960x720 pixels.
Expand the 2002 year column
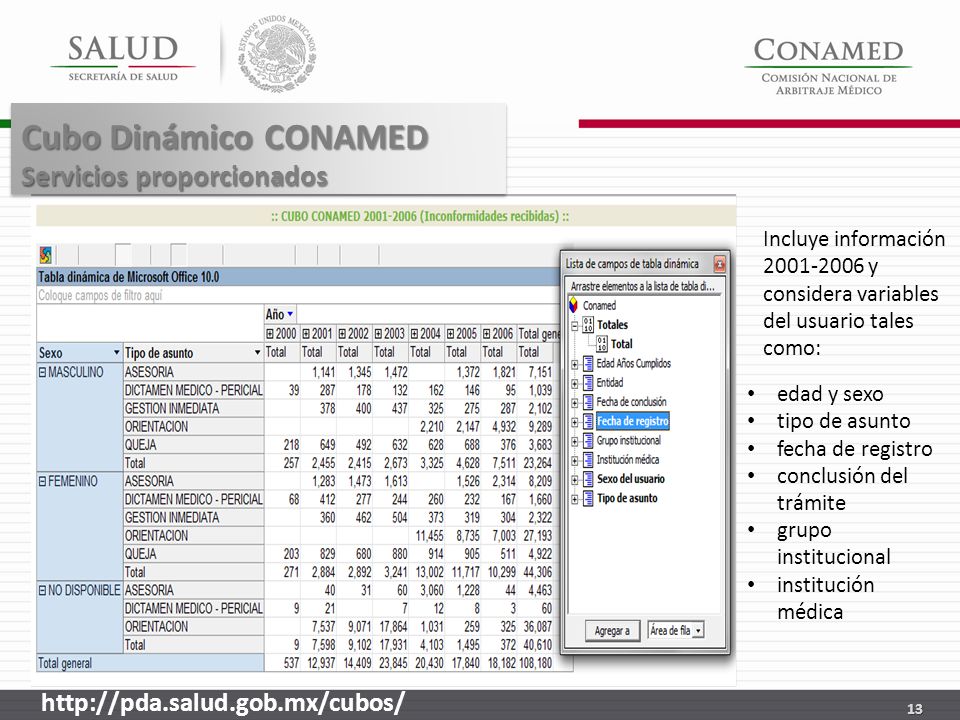(342, 334)
